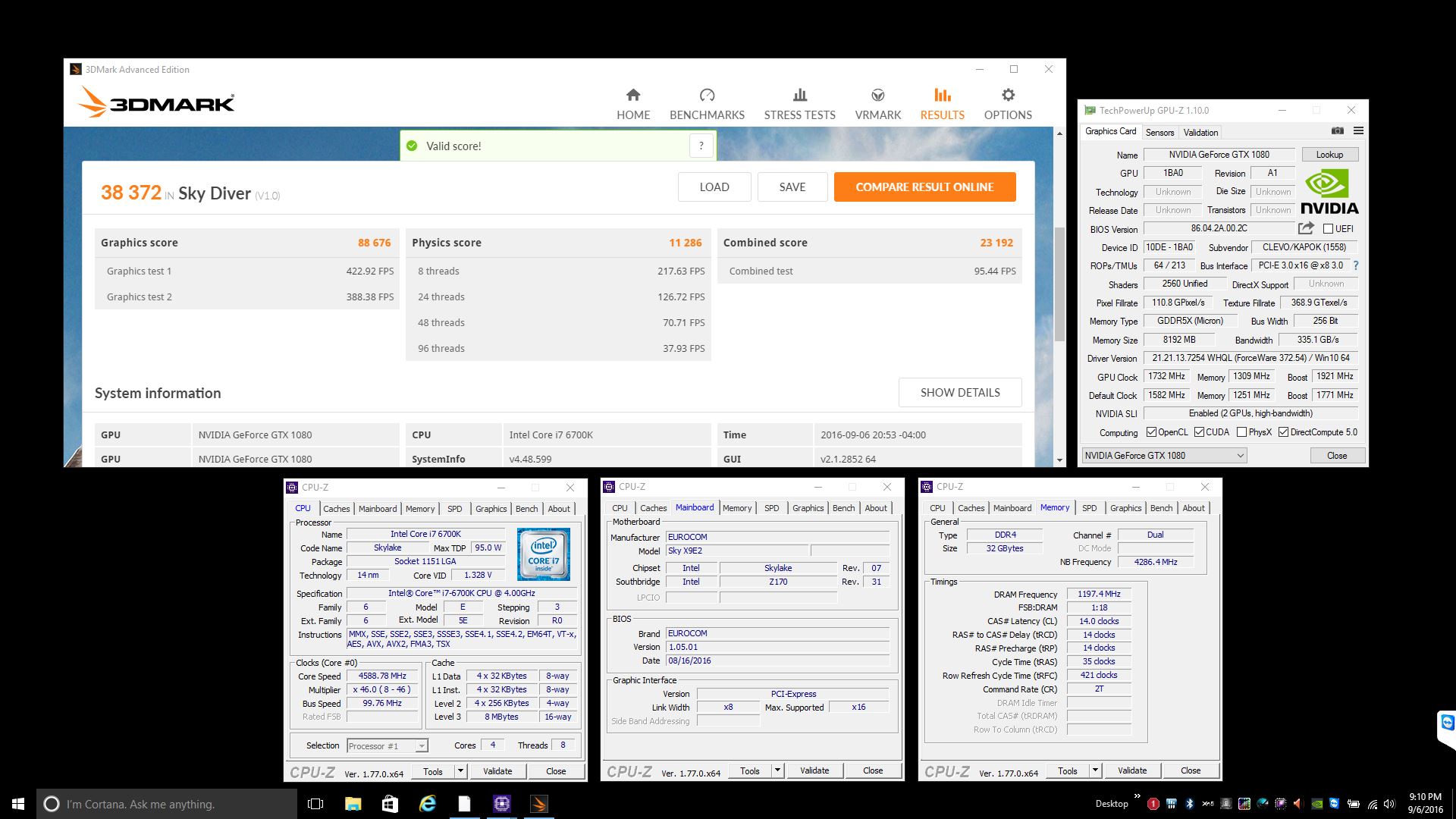Click Compare Result Online in 3DMark
The image size is (1456, 819).
point(924,187)
